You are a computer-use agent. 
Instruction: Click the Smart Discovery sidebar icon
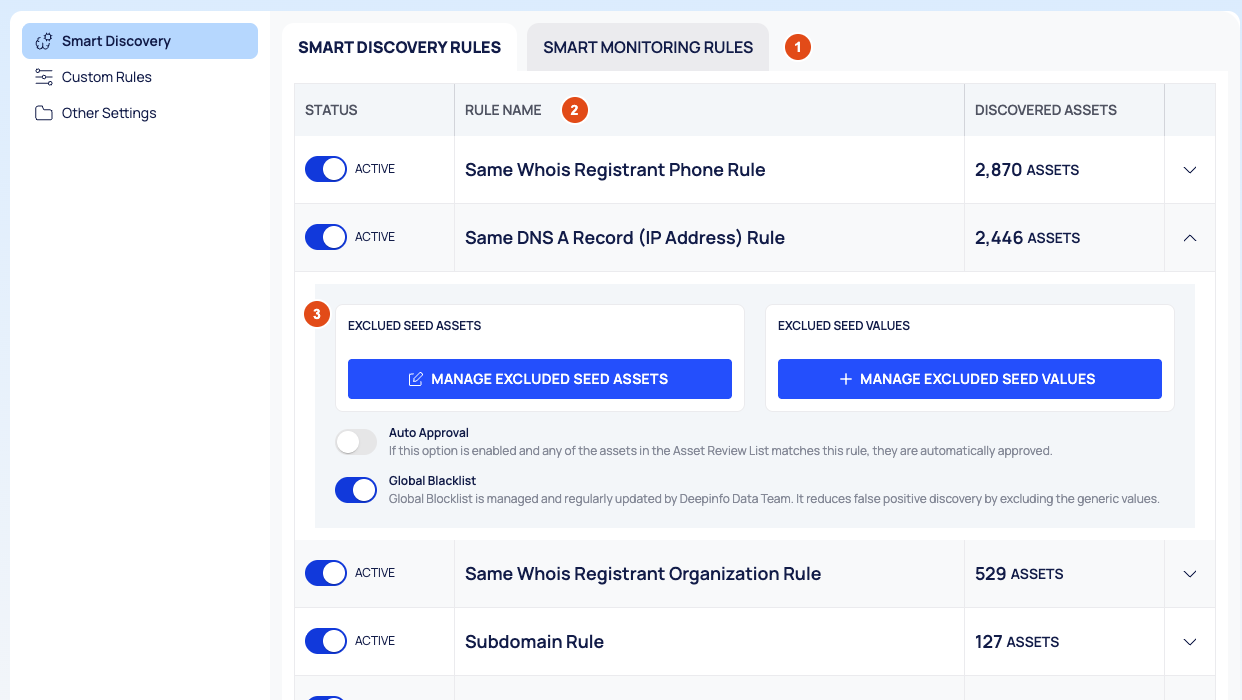click(44, 41)
